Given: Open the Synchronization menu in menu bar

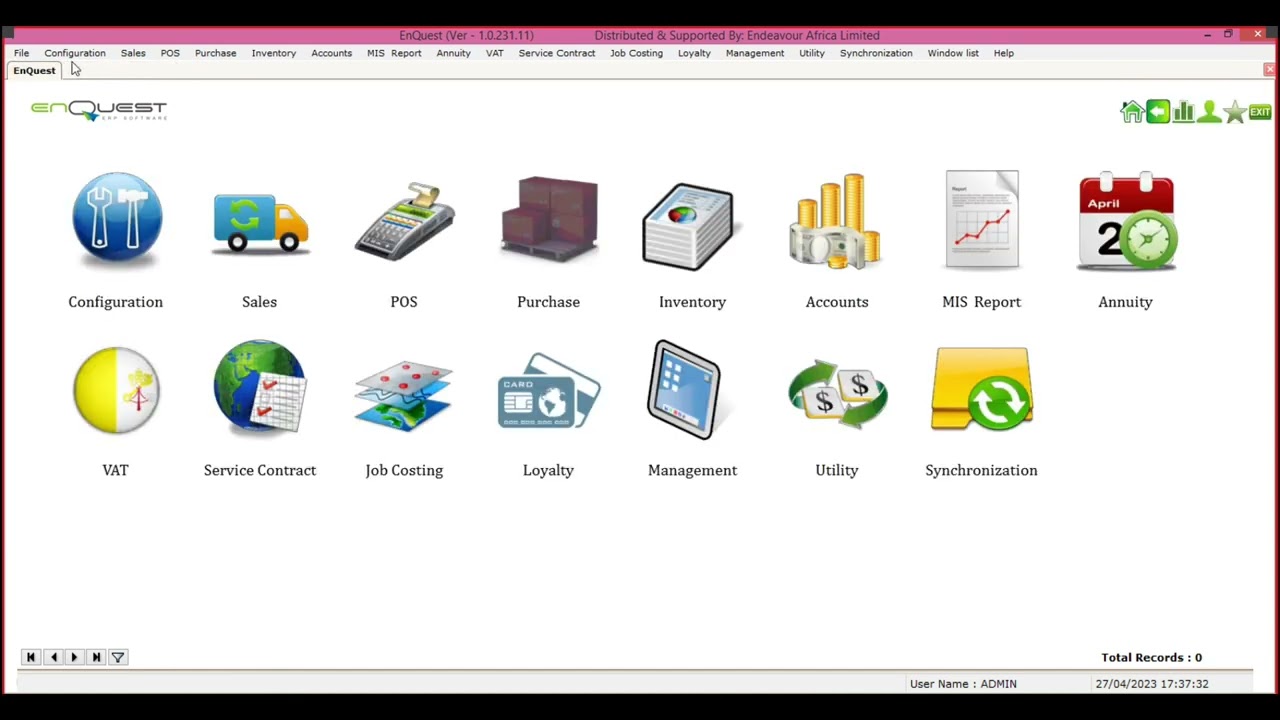Looking at the screenshot, I should pyautogui.click(x=876, y=53).
